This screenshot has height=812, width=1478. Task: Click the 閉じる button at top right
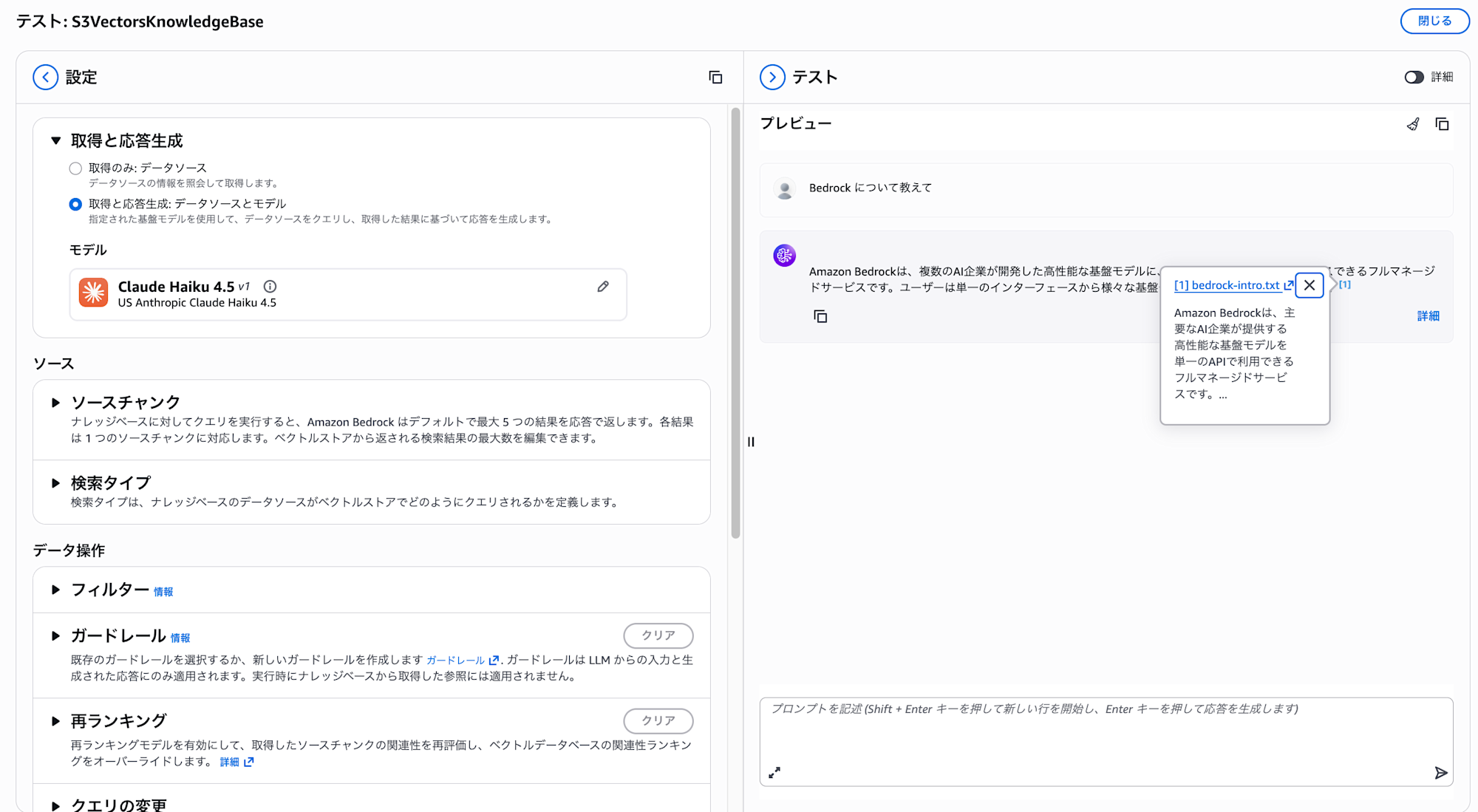click(1434, 21)
